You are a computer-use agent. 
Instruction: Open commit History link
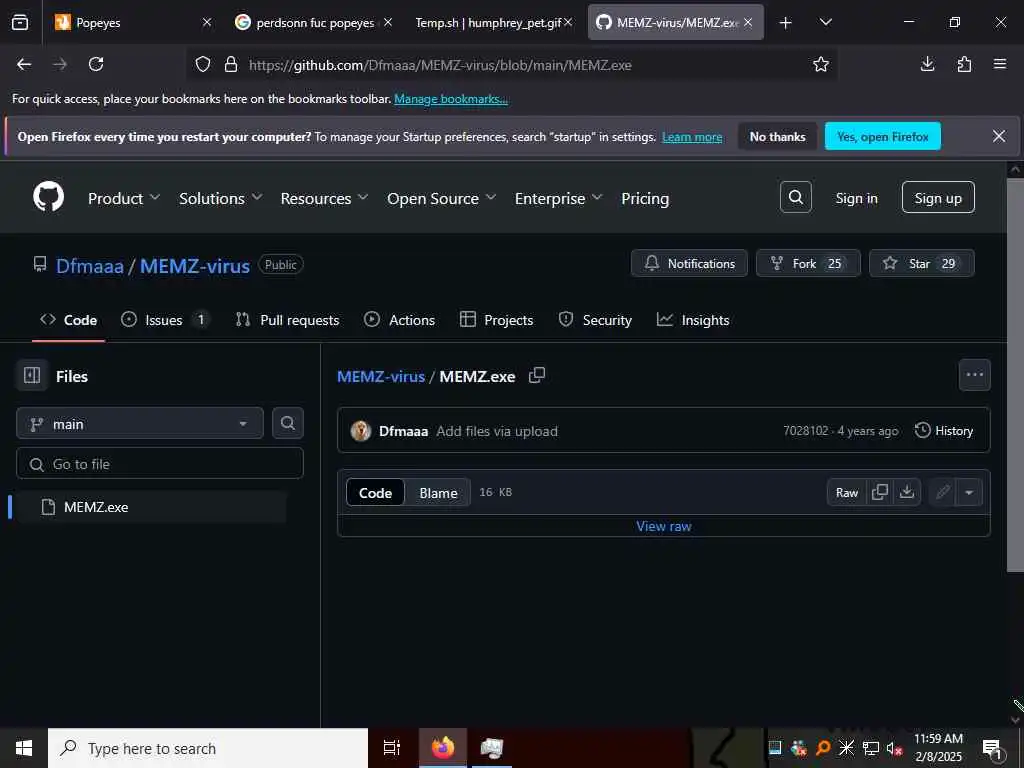(x=944, y=430)
